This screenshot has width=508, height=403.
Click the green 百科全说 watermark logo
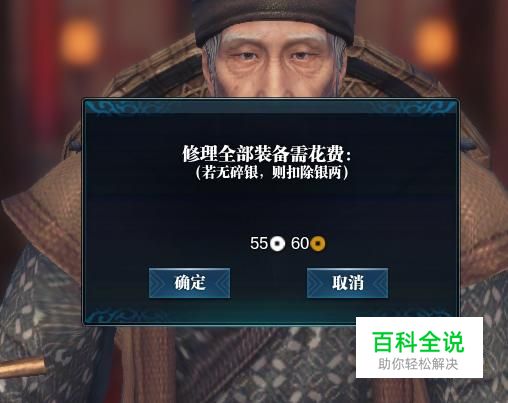pyautogui.click(x=418, y=342)
